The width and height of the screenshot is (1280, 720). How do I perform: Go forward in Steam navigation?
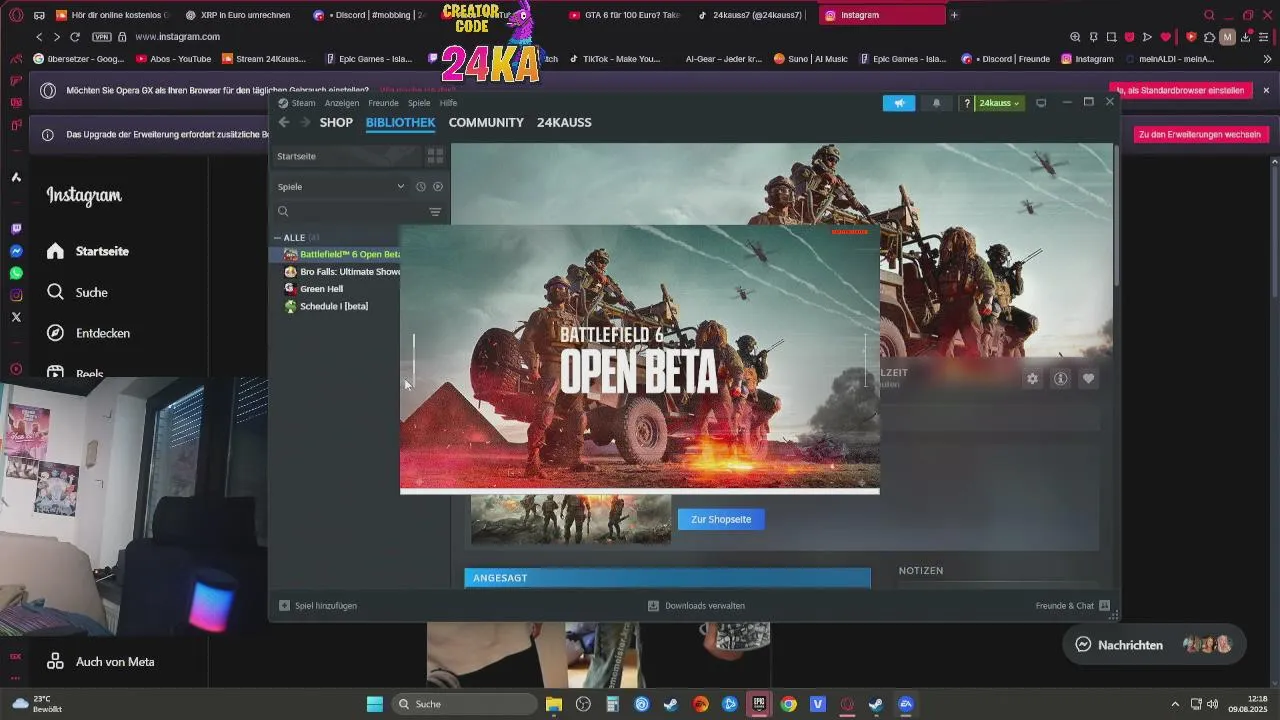pos(305,122)
